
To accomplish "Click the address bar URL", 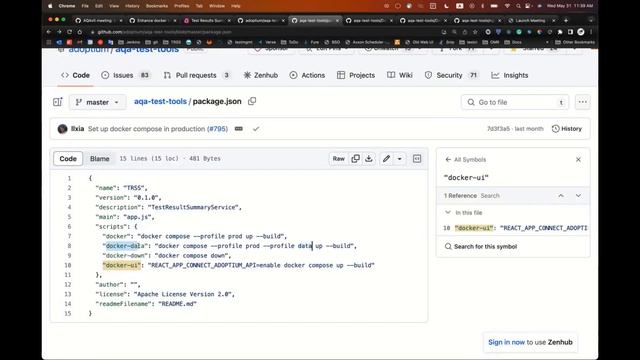I will coord(164,32).
